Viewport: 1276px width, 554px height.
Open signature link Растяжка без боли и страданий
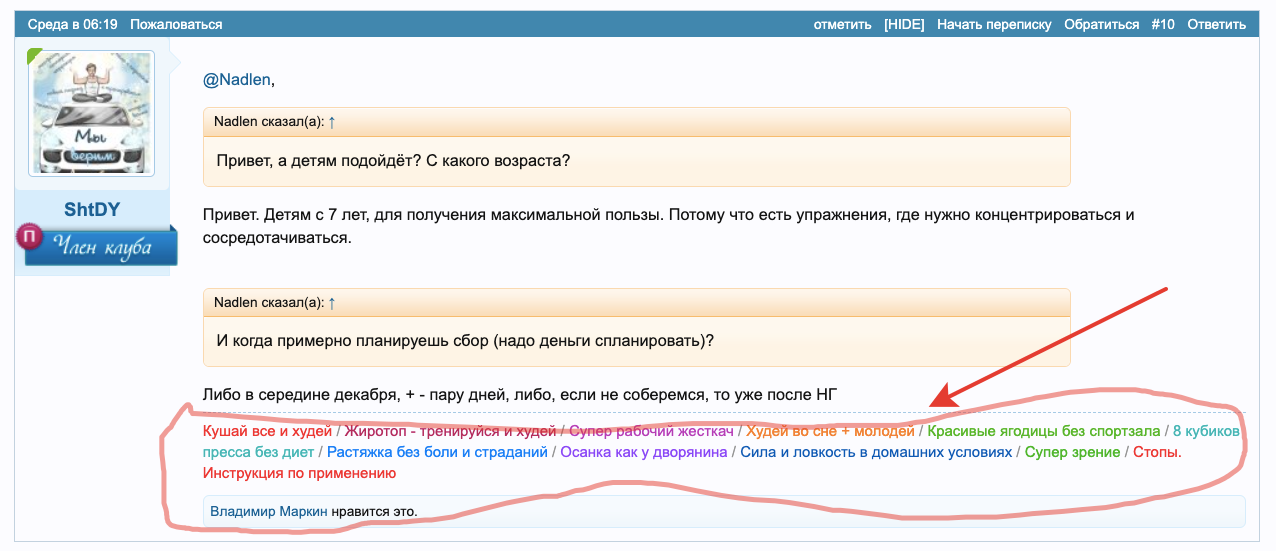tap(437, 452)
